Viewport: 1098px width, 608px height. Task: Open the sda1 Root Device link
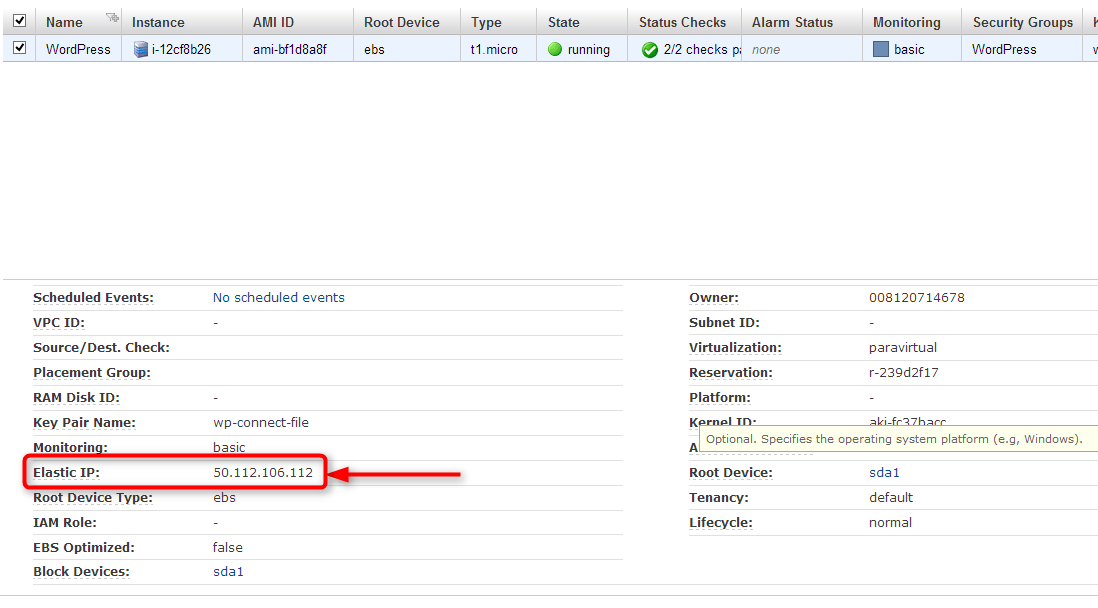(x=884, y=472)
